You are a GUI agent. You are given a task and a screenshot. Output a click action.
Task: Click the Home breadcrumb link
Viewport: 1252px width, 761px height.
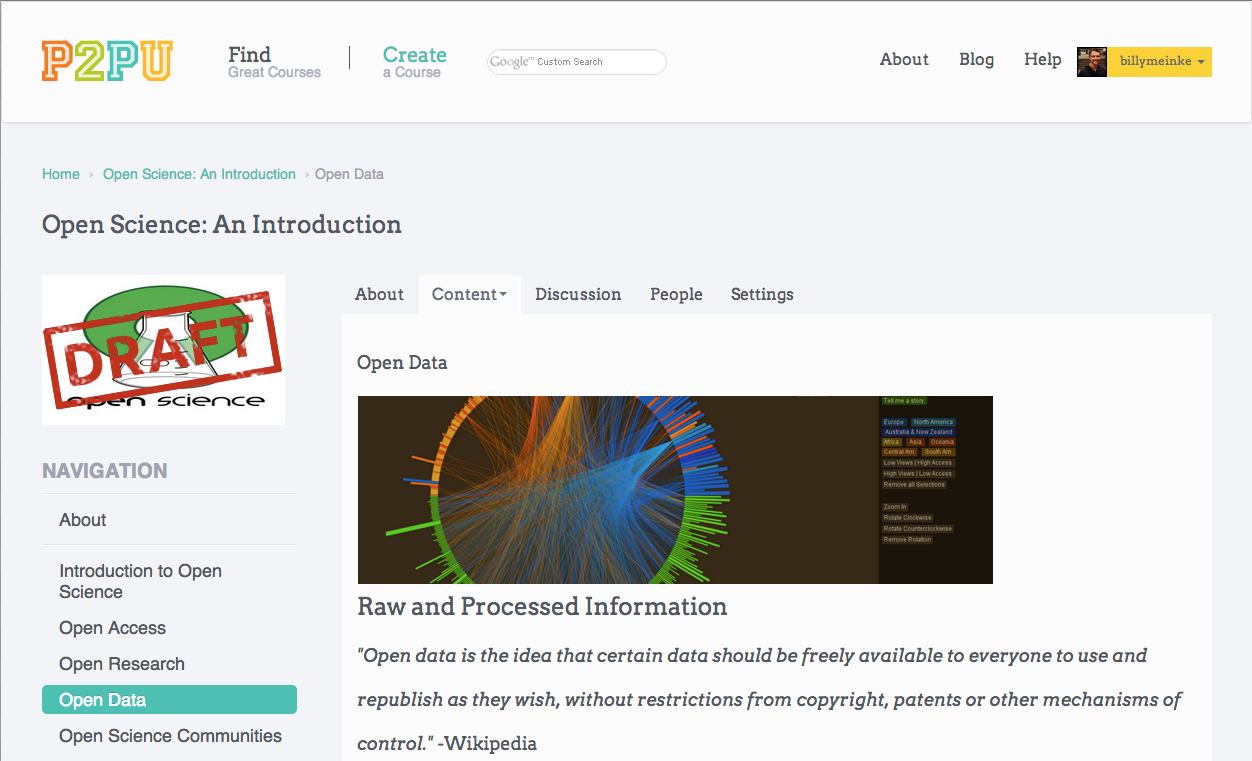point(60,174)
